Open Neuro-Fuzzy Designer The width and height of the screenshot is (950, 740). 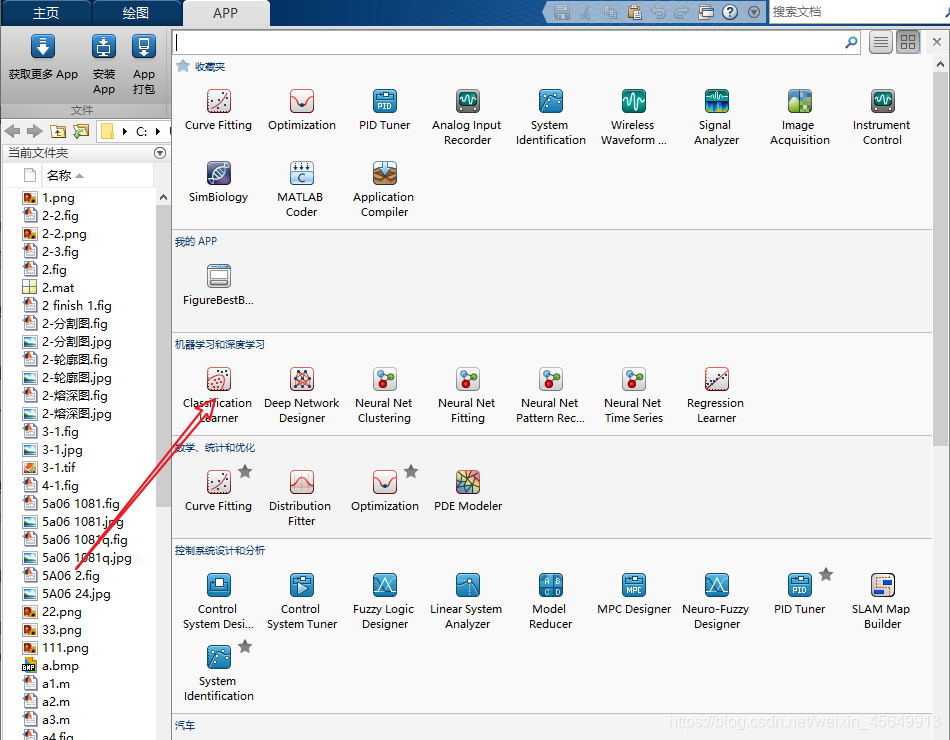pyautogui.click(x=716, y=601)
